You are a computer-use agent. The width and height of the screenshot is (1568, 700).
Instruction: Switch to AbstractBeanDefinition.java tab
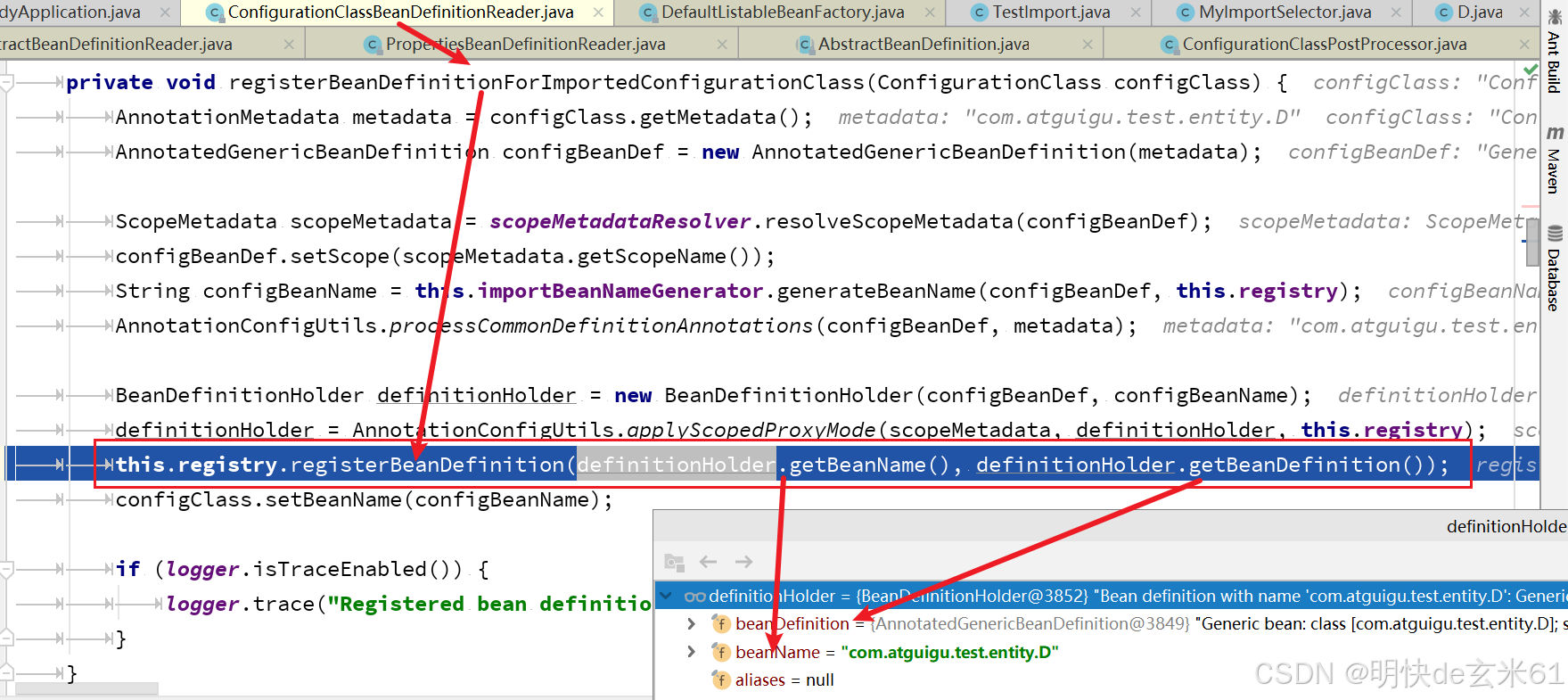(x=924, y=44)
